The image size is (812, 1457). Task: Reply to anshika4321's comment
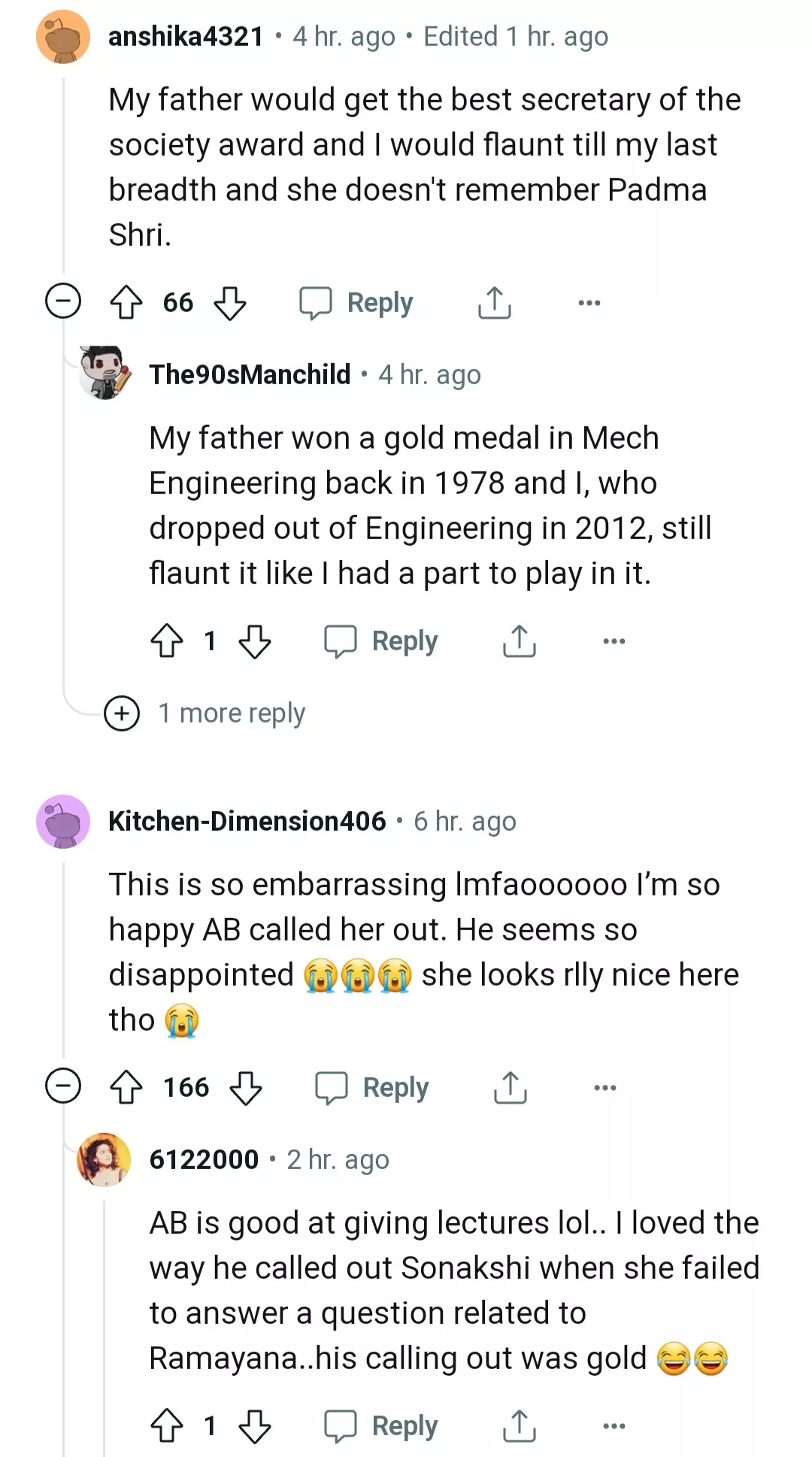coord(356,303)
